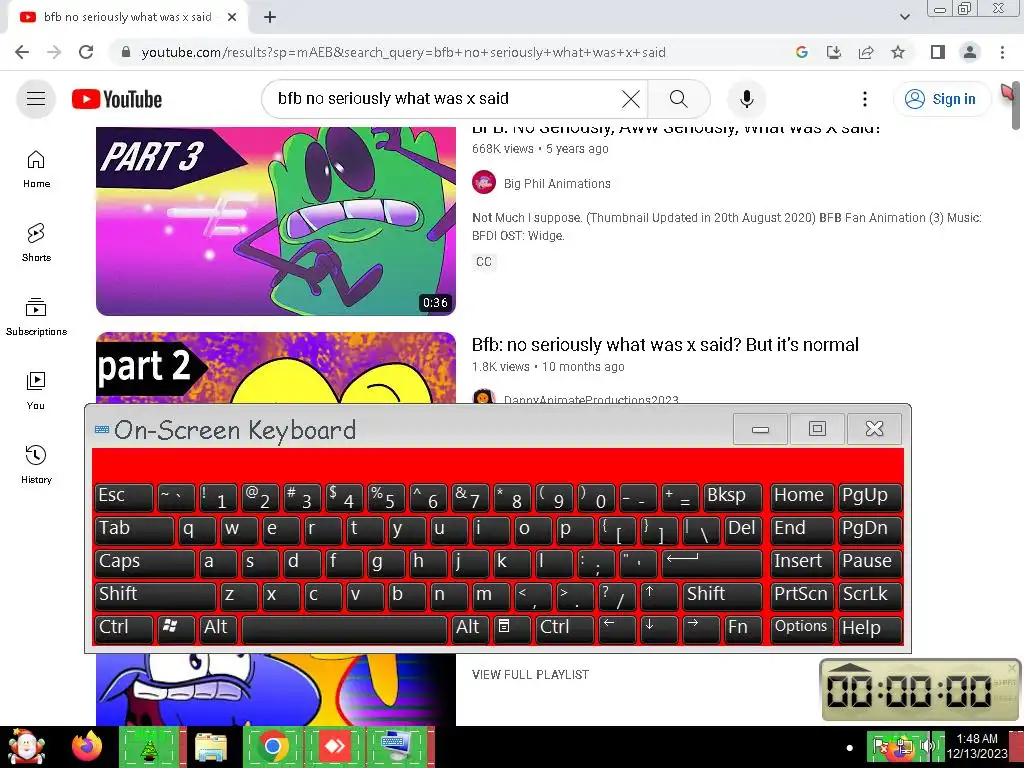Open Subscriptions in sidebar
1024x768 pixels.
point(36,317)
